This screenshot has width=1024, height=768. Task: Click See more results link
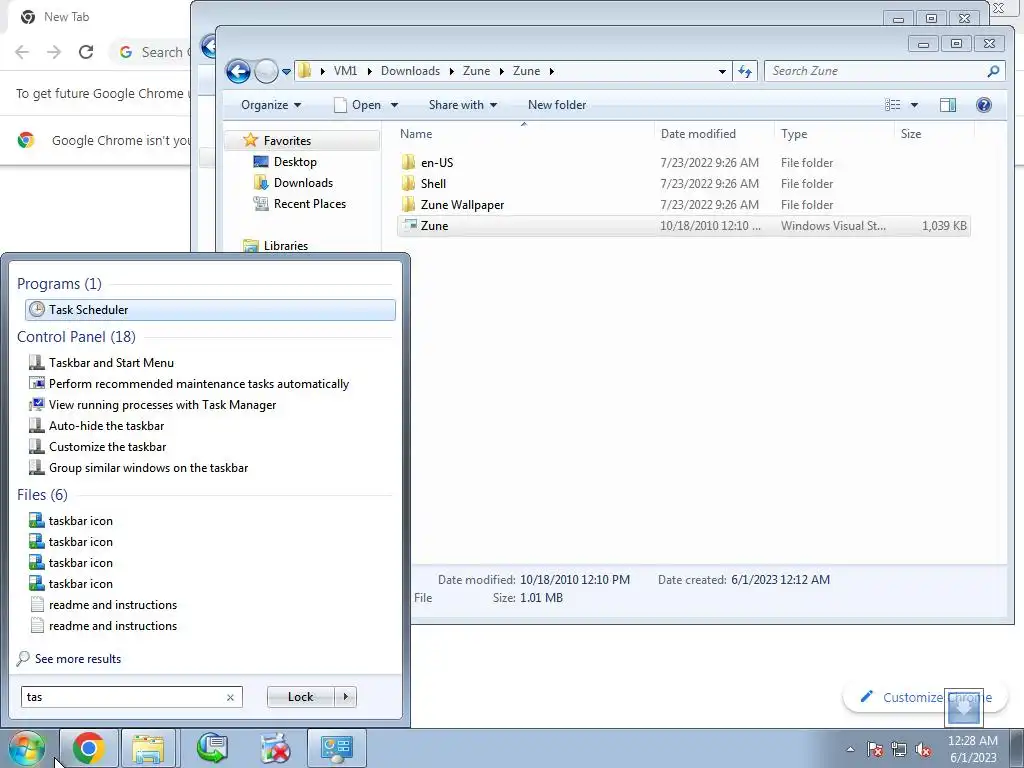78,658
